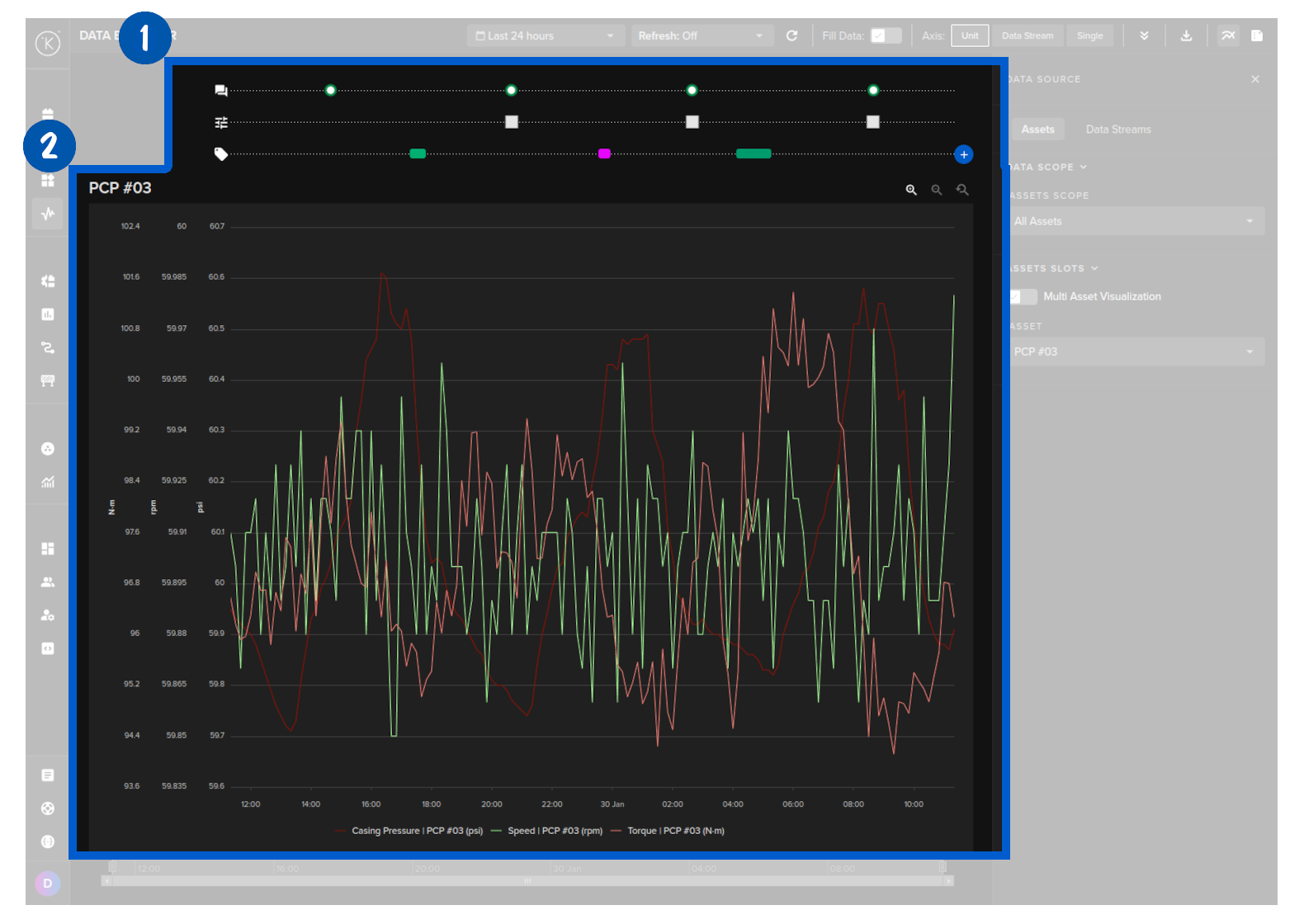Image resolution: width=1304 pixels, height=924 pixels.
Task: Click the tag labels track icon
Action: pos(221,154)
